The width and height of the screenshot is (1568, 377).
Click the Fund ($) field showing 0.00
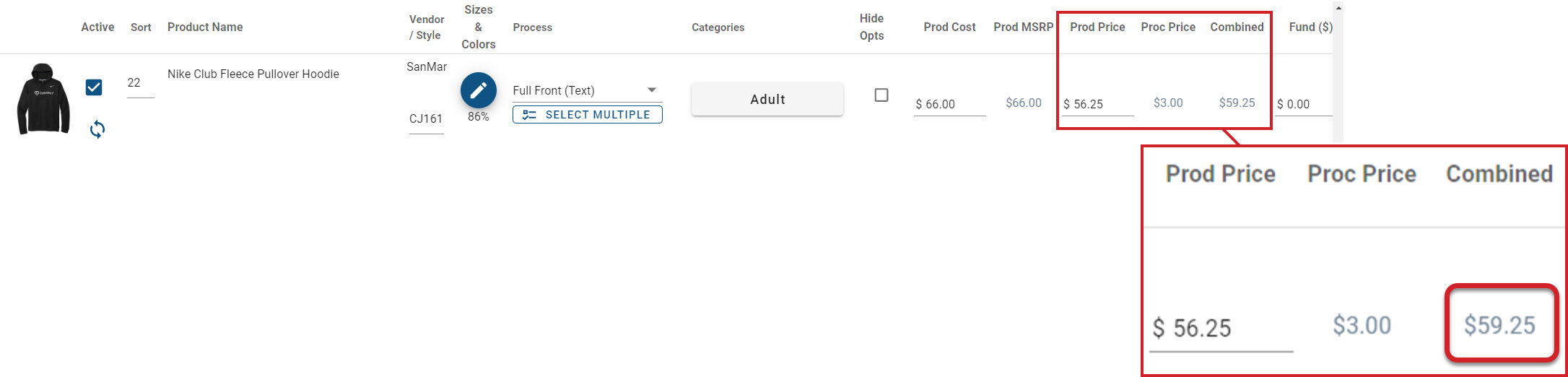coord(1302,104)
